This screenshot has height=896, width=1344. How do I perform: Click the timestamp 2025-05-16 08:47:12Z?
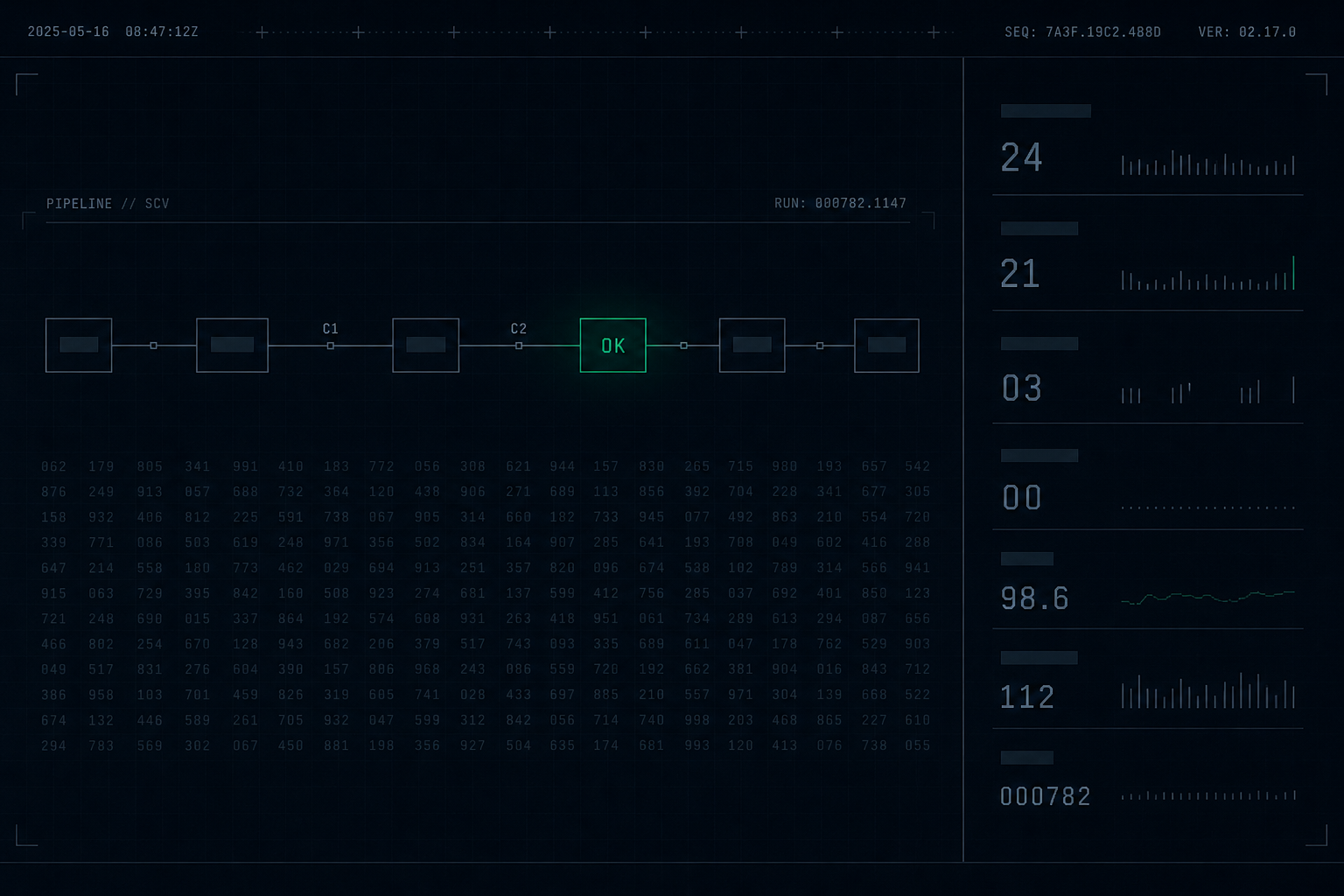click(113, 31)
